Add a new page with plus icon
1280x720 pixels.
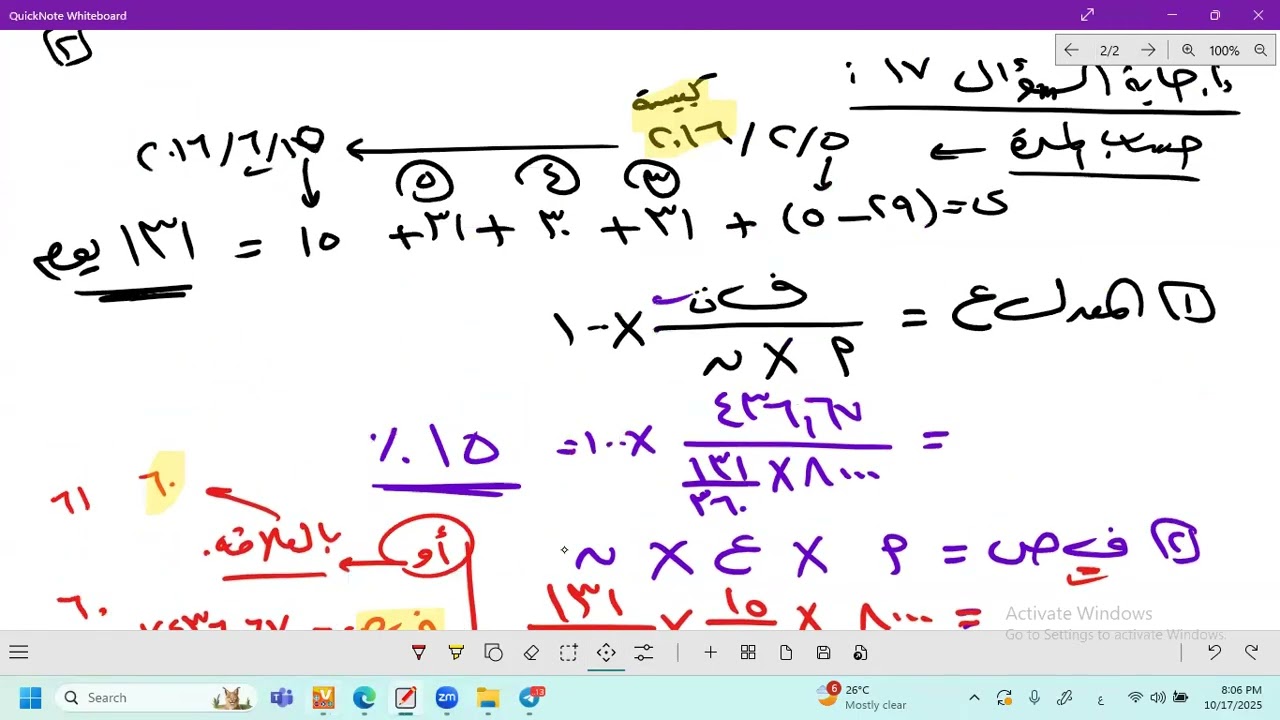710,653
